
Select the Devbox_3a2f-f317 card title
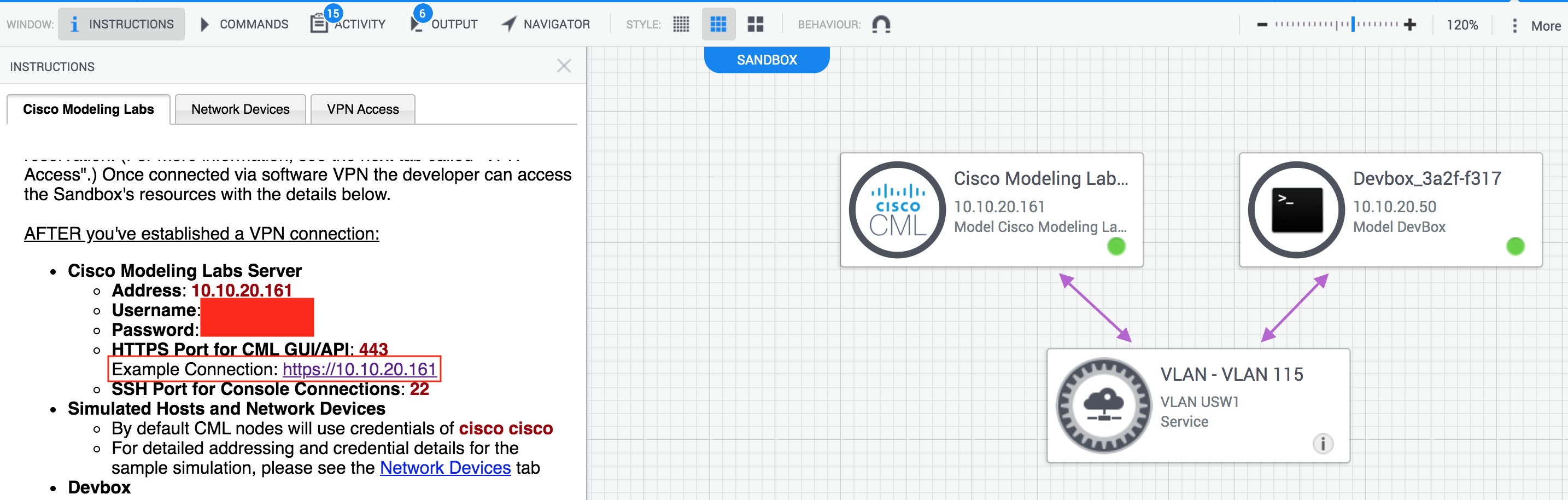pyautogui.click(x=1426, y=178)
